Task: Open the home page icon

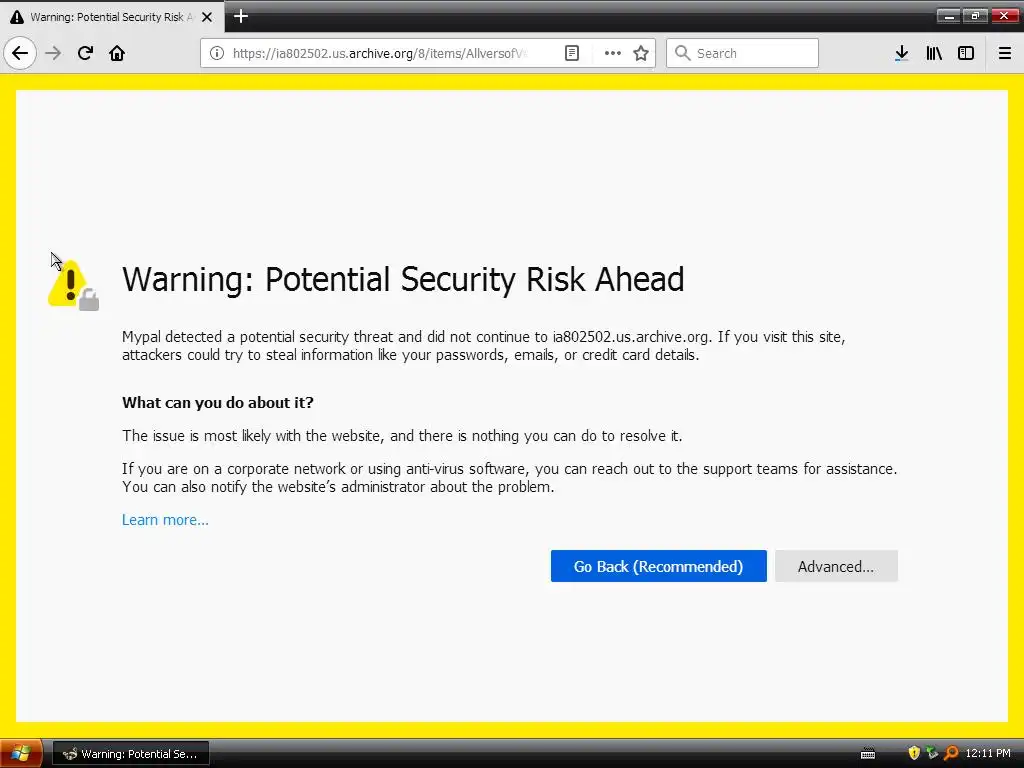Action: [x=117, y=53]
